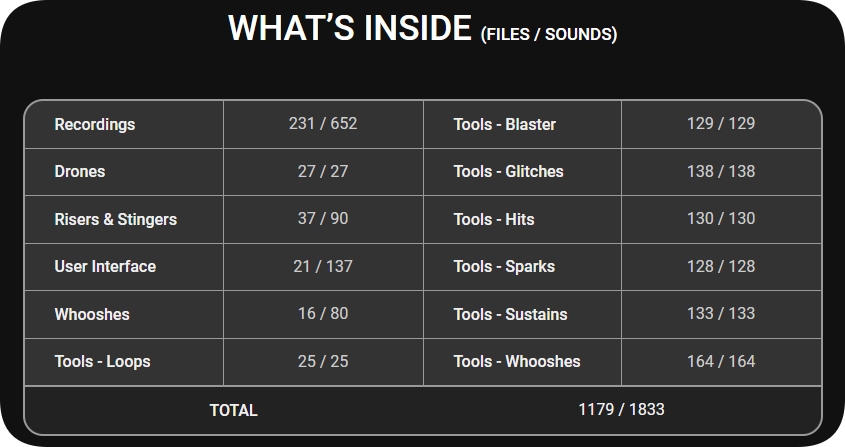Select the Tools - Glitches label
This screenshot has width=845, height=447.
pos(509,171)
